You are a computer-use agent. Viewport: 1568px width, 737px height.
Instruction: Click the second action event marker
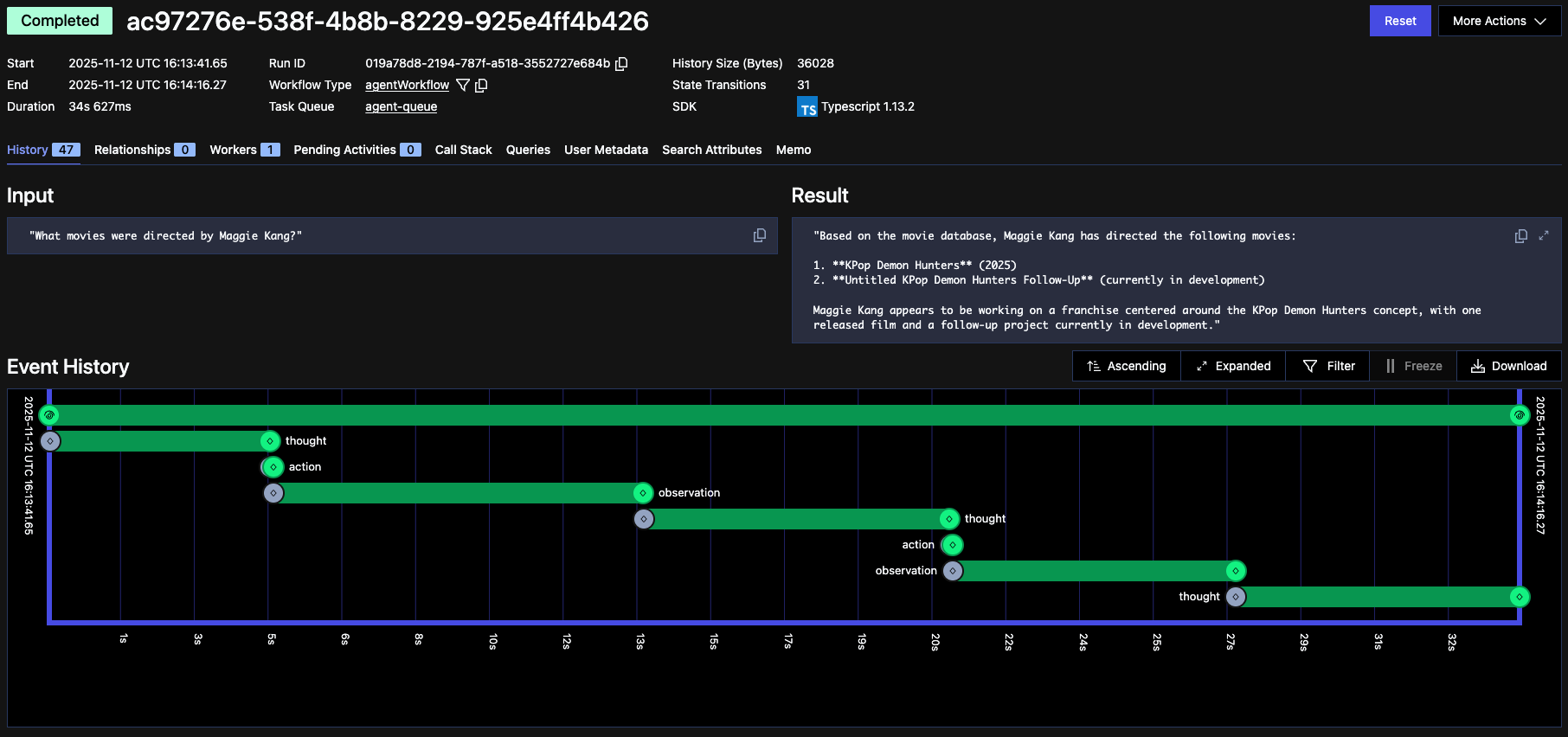click(x=953, y=545)
